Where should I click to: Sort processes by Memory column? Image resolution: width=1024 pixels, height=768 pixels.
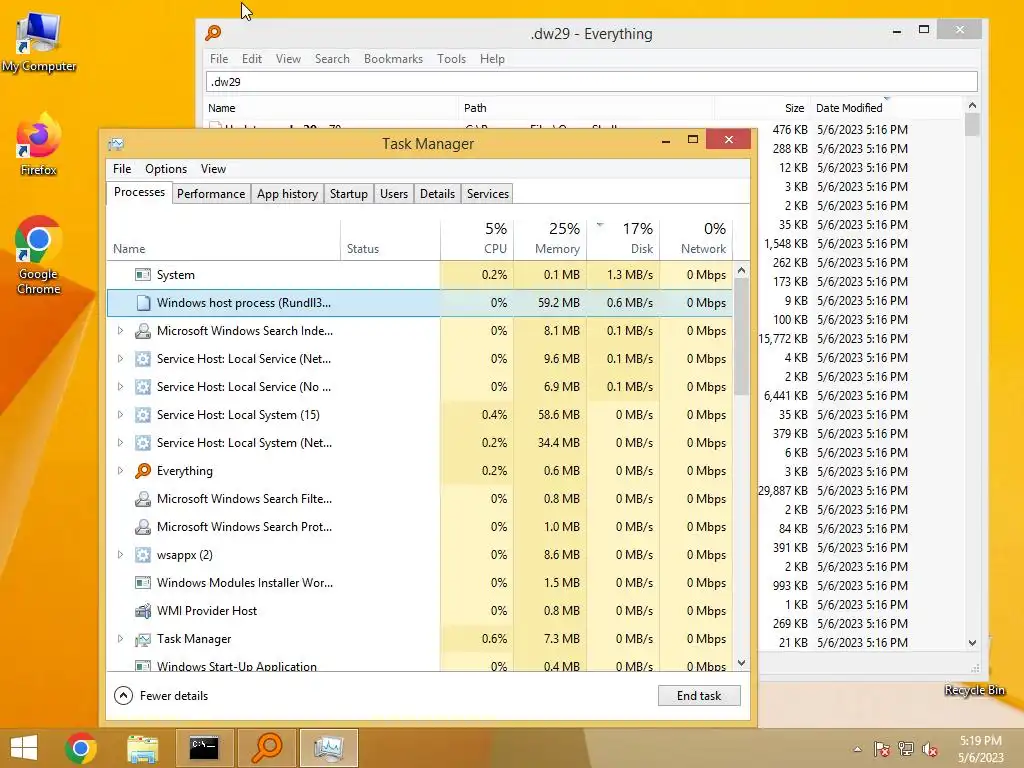(x=550, y=239)
